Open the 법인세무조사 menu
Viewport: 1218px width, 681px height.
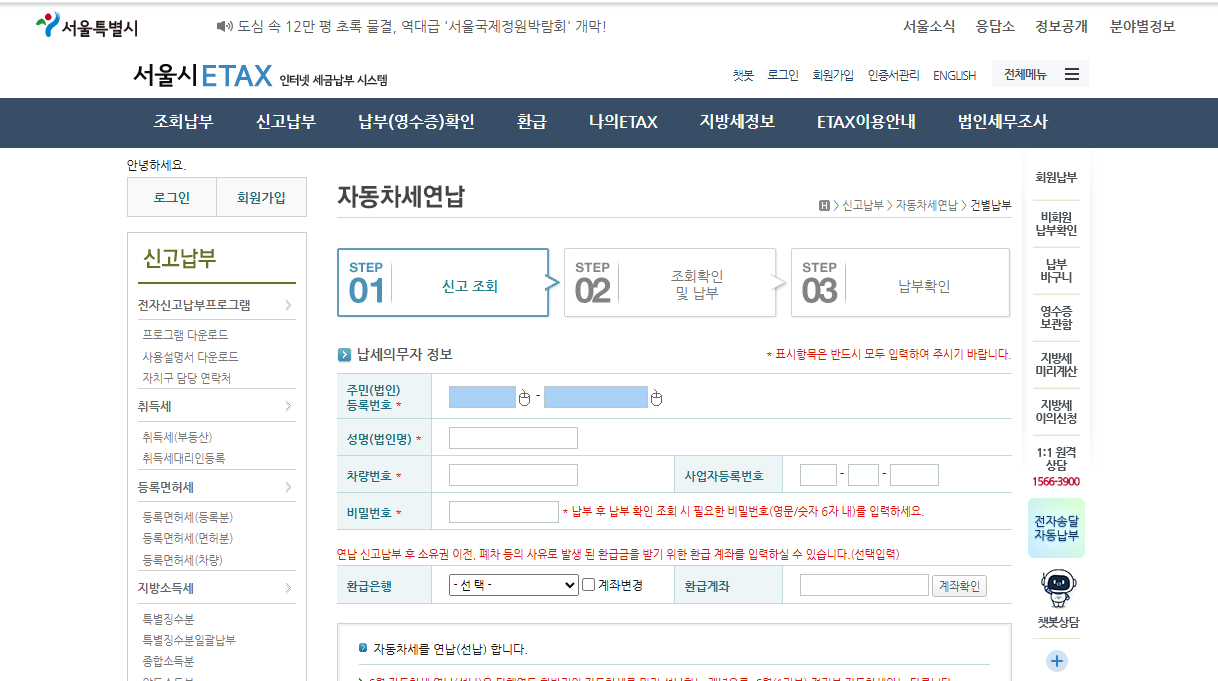(1003, 122)
